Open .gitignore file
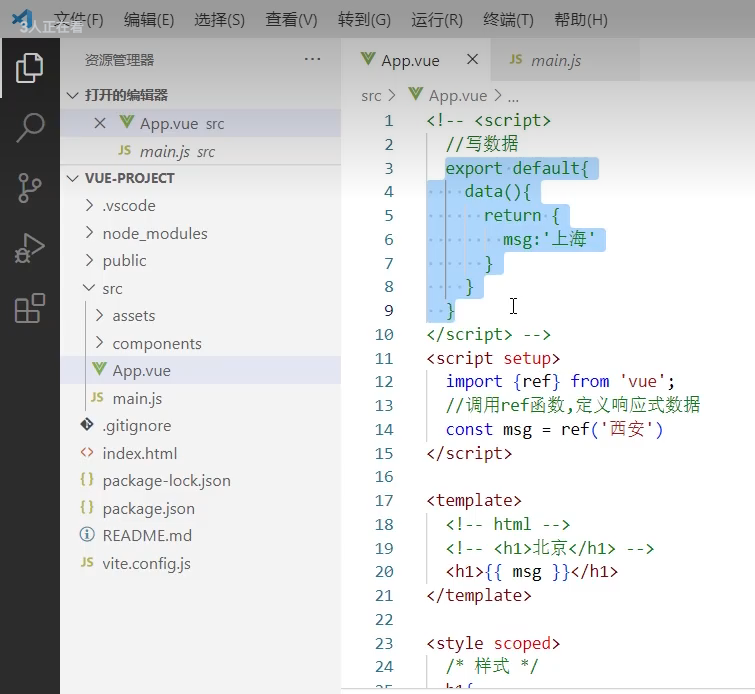The image size is (755, 694). (201, 425)
